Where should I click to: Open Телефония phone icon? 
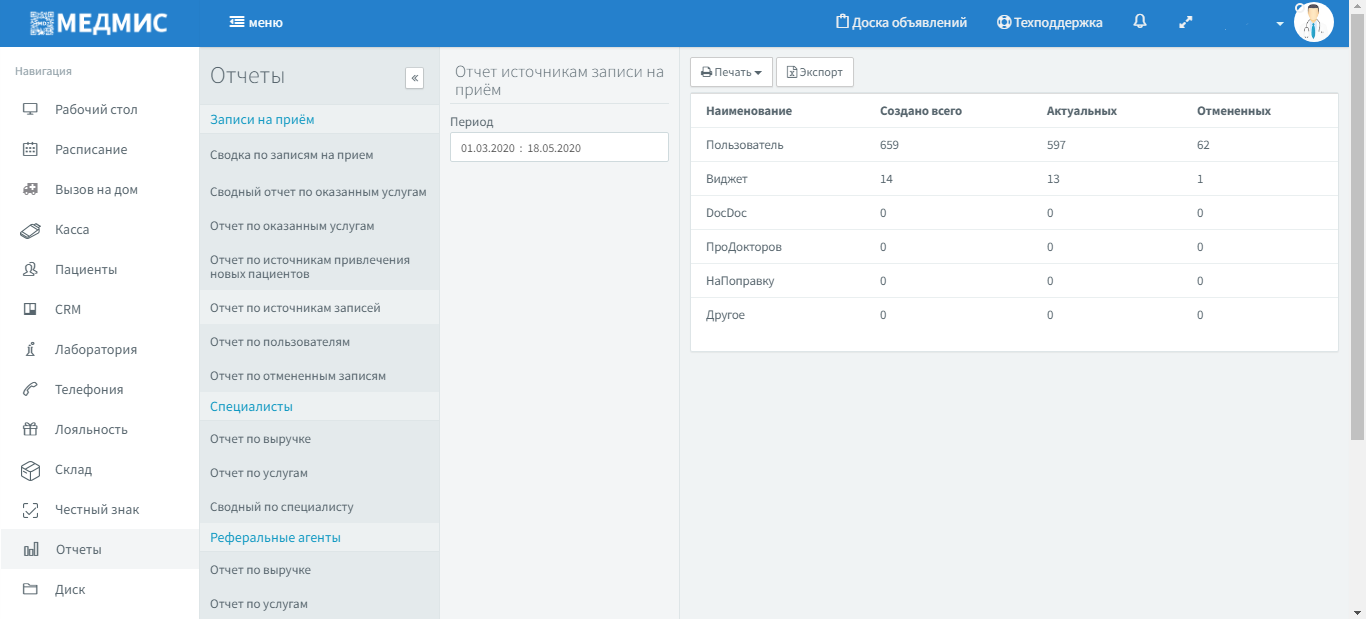[30, 389]
